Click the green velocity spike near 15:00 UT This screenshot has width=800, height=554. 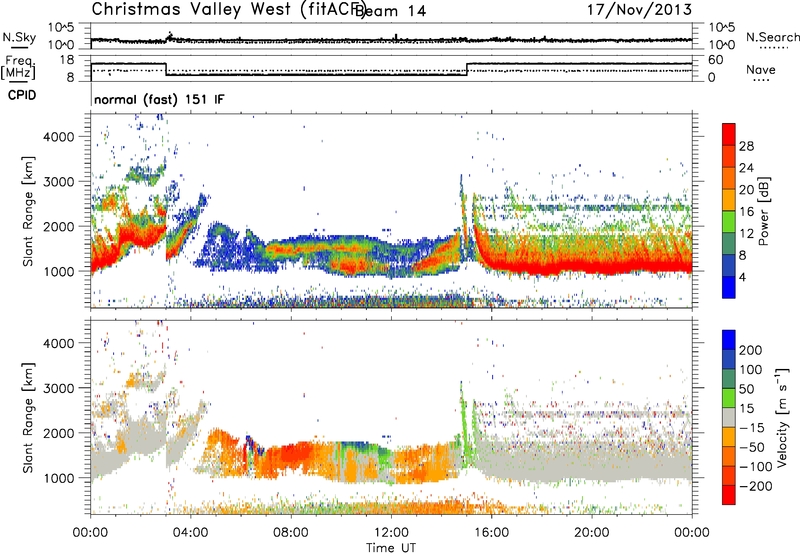464,425
